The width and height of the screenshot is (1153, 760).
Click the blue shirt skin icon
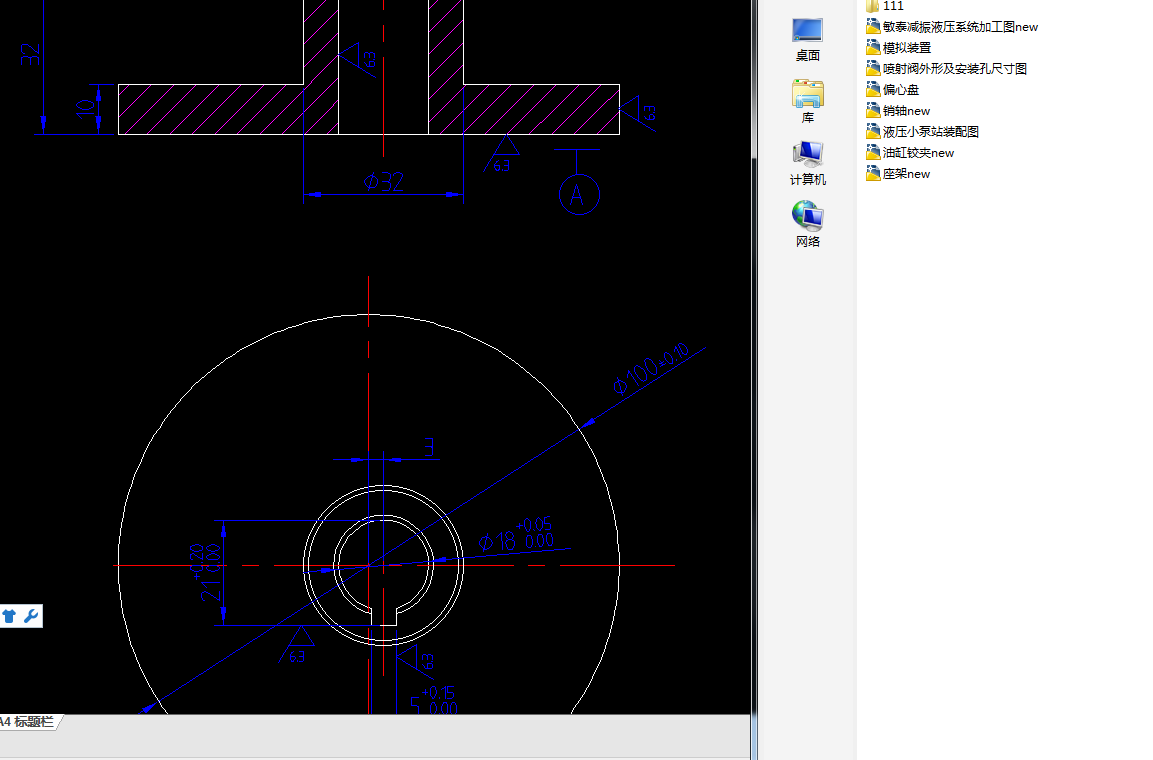[x=10, y=616]
